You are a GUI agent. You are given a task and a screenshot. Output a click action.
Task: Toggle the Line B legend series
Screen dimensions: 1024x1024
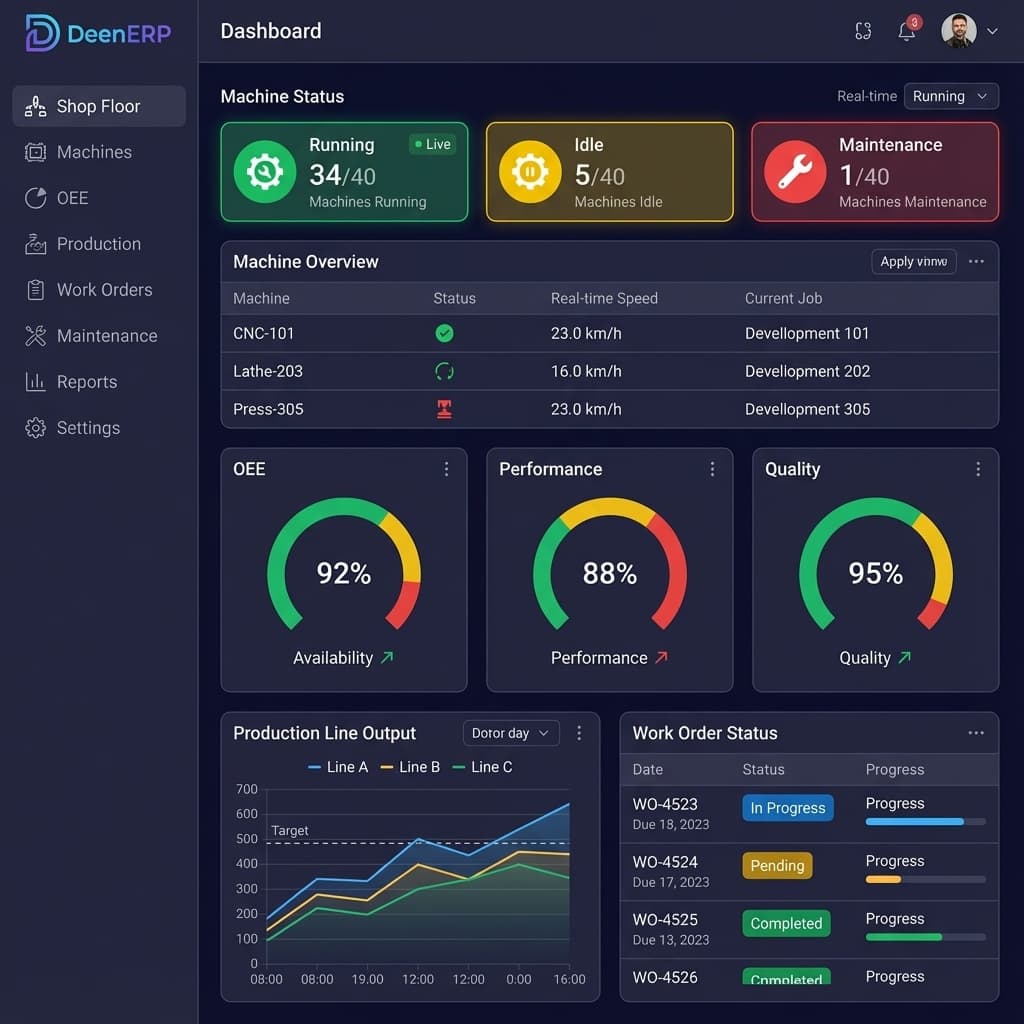click(410, 767)
